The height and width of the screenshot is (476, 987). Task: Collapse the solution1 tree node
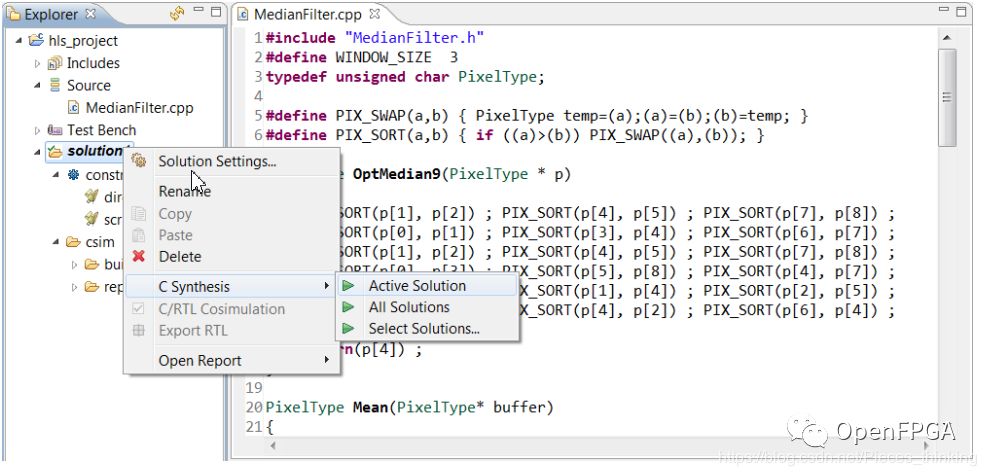click(37, 152)
